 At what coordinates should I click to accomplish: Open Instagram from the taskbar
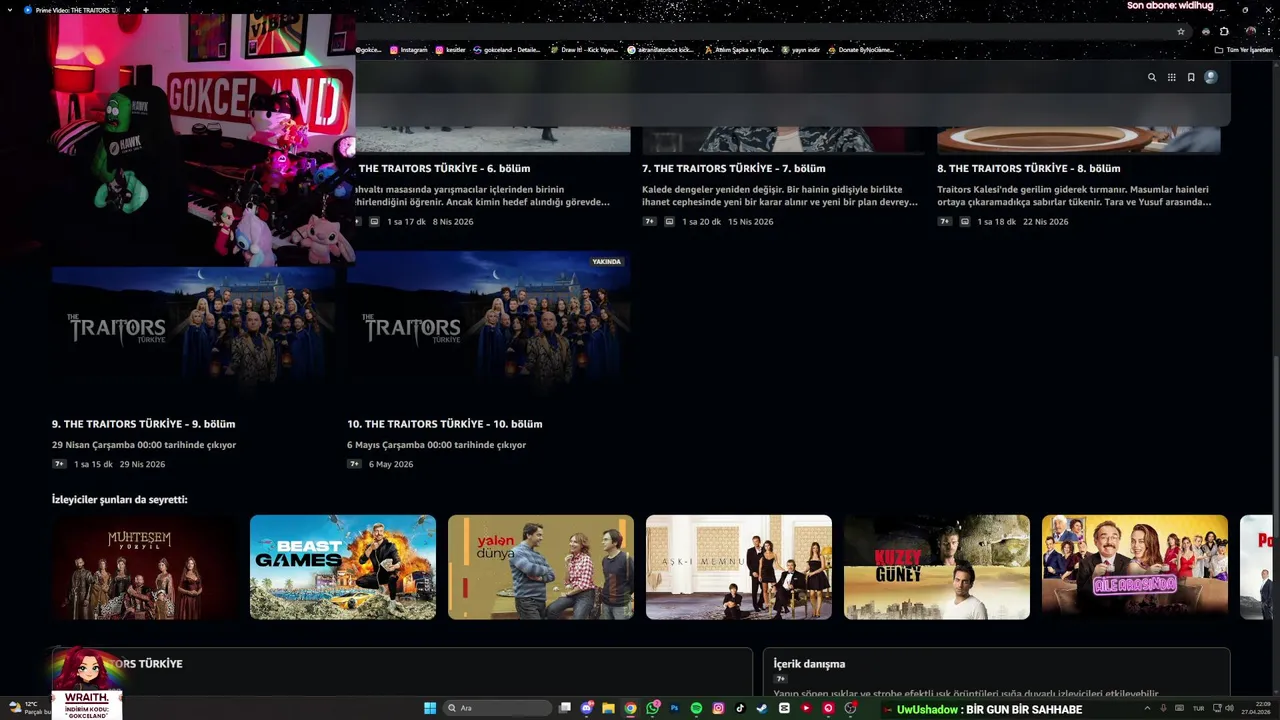(718, 708)
